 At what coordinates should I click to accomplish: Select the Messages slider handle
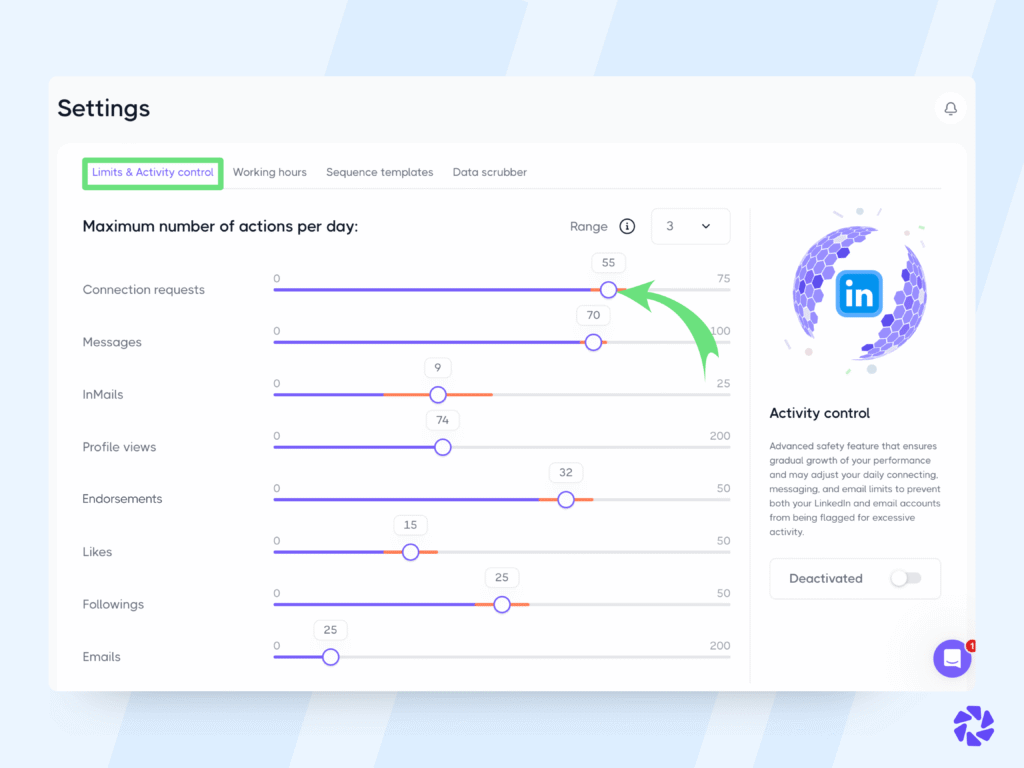pos(594,342)
